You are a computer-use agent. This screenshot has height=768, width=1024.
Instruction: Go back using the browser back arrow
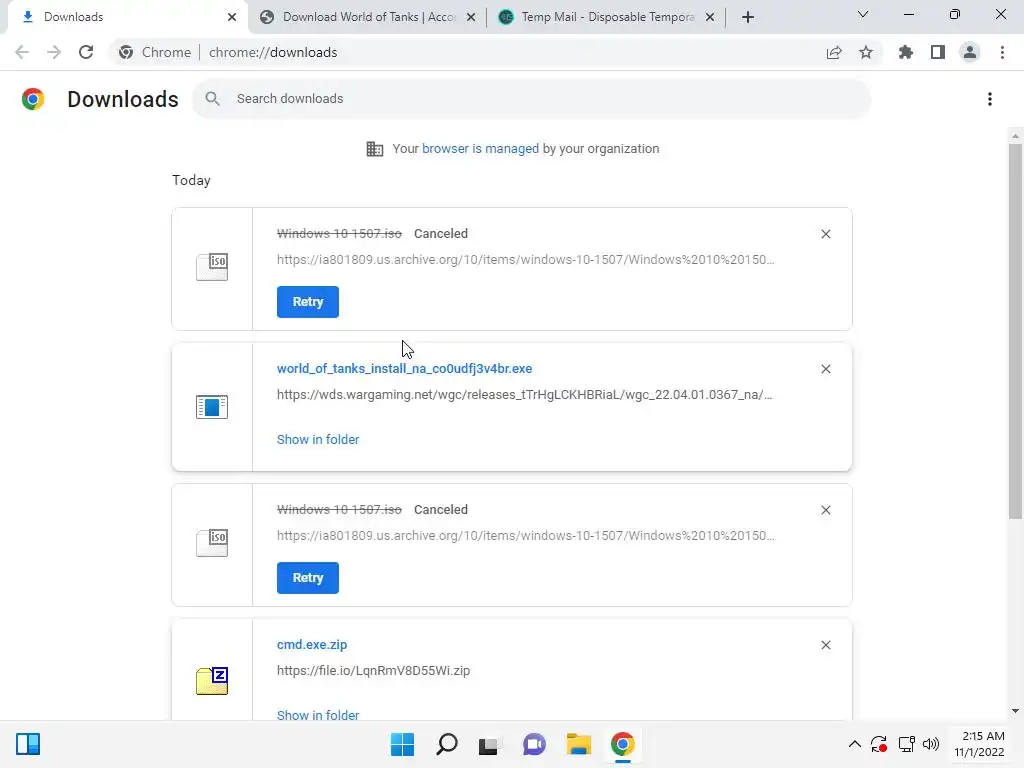coord(22,52)
